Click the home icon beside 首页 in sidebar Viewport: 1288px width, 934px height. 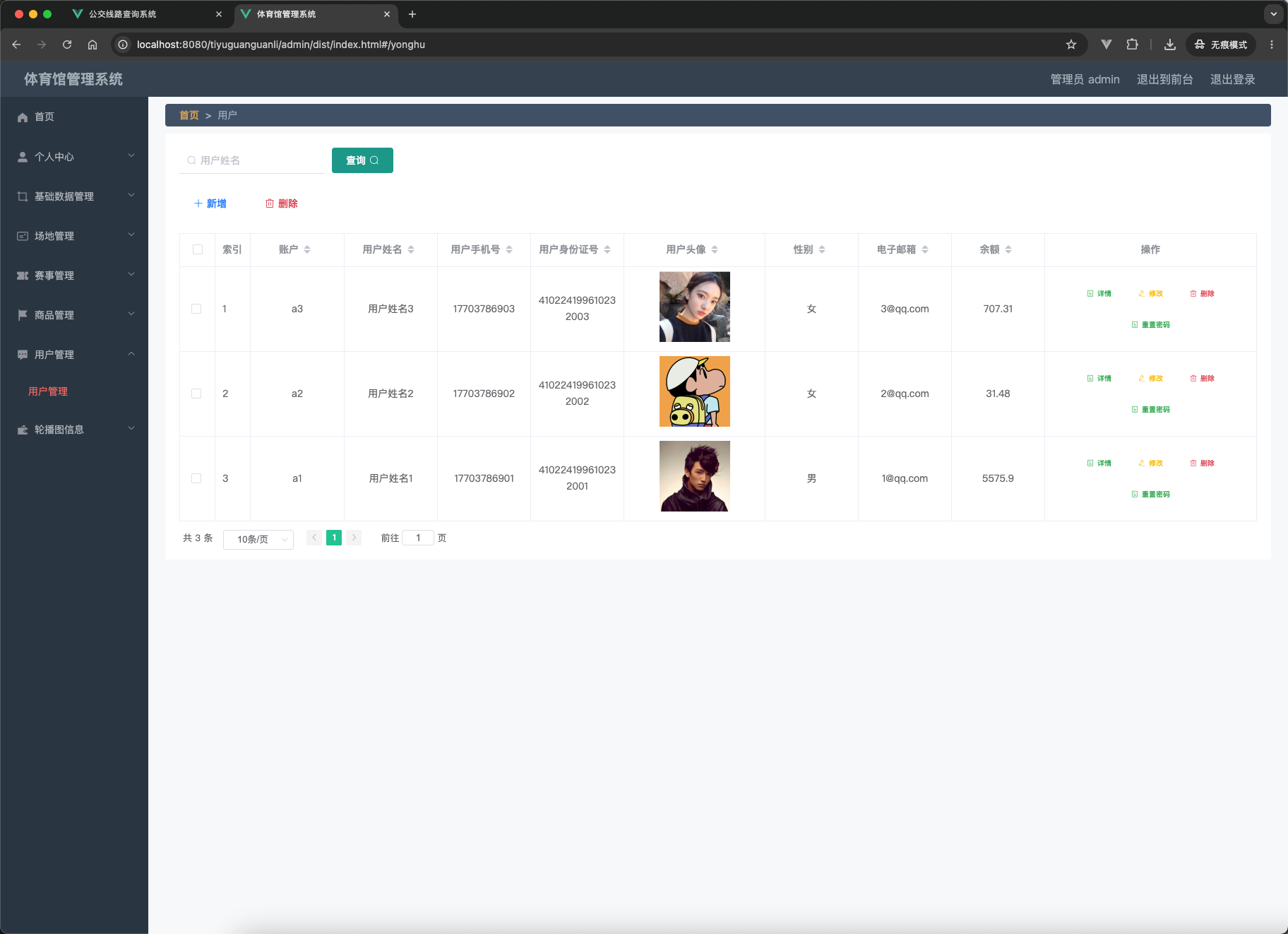[23, 117]
